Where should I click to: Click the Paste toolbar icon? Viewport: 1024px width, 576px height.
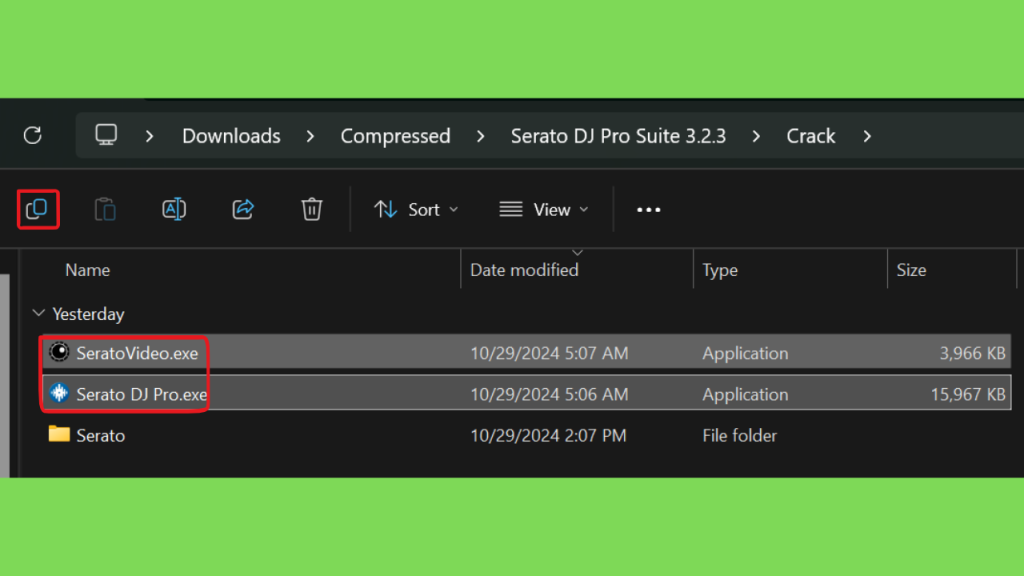tap(105, 210)
